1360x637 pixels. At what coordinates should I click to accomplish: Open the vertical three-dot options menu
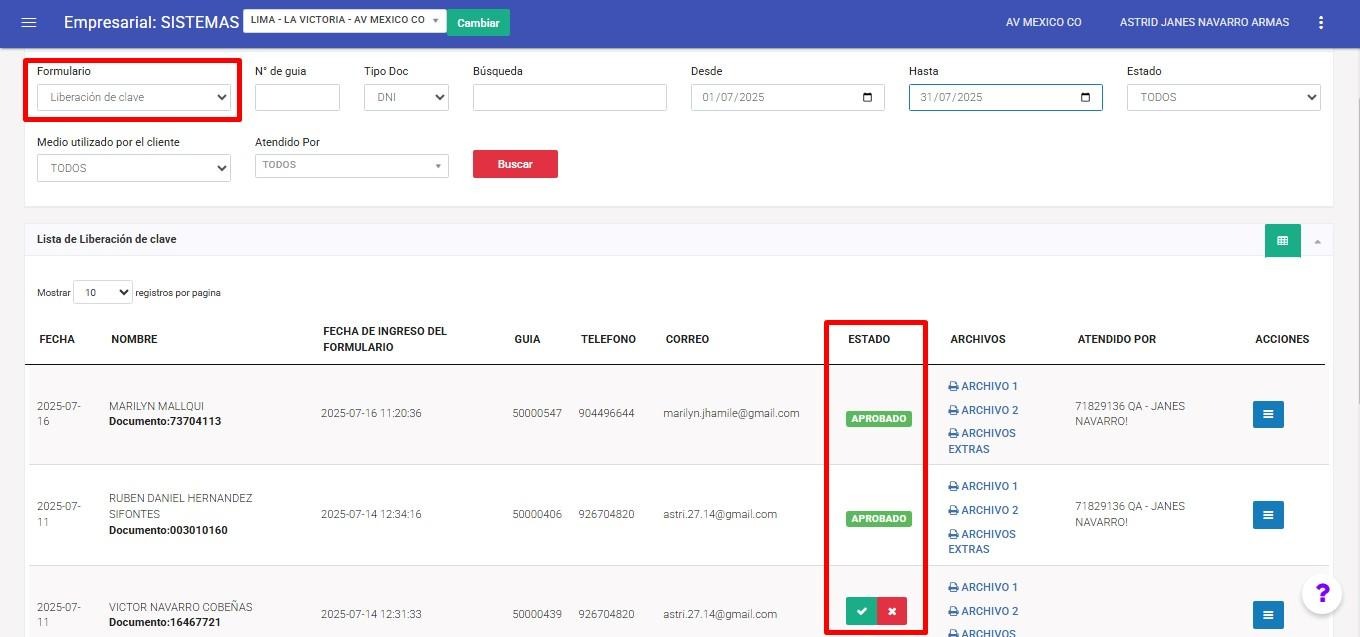pyautogui.click(x=1321, y=23)
